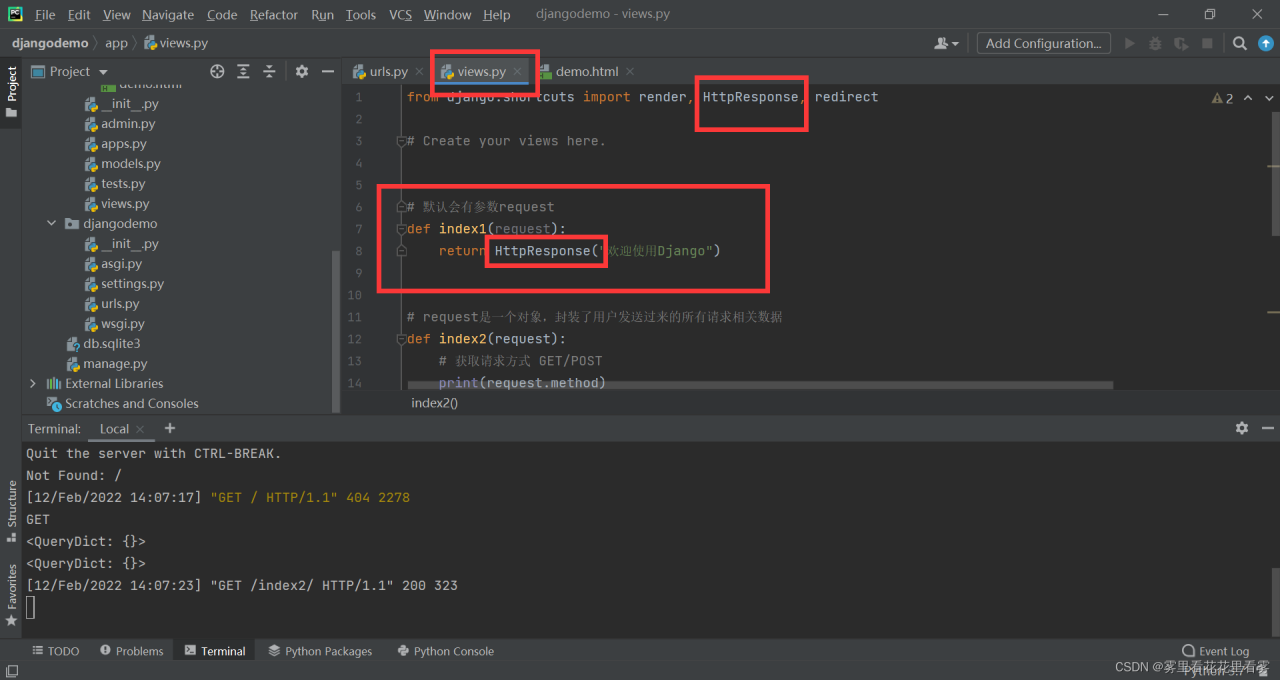This screenshot has height=680, width=1280.
Task: Open the VCS menu
Action: [x=400, y=15]
